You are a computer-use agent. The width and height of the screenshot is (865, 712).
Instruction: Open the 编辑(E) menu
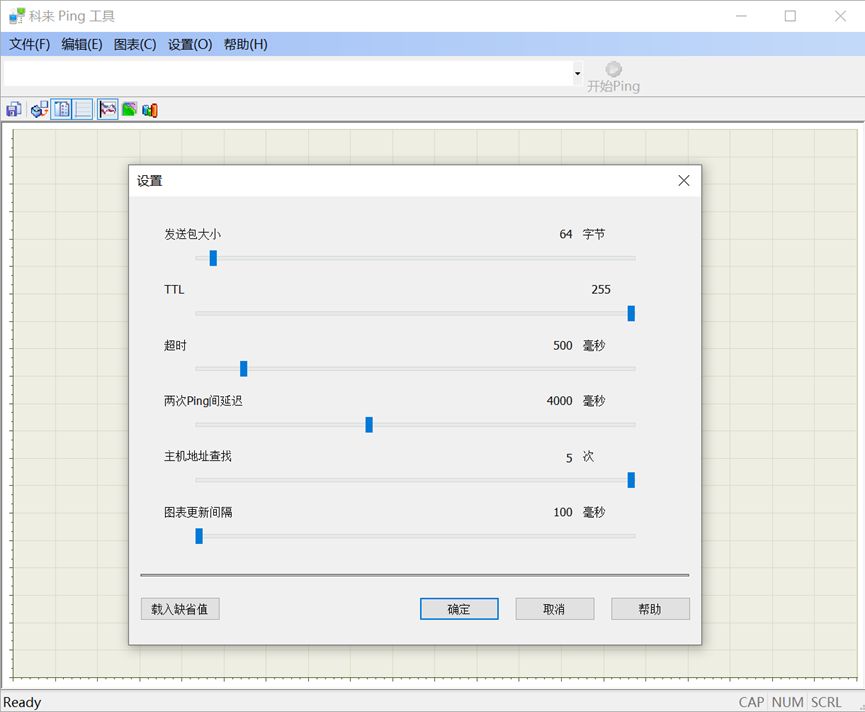click(82, 44)
